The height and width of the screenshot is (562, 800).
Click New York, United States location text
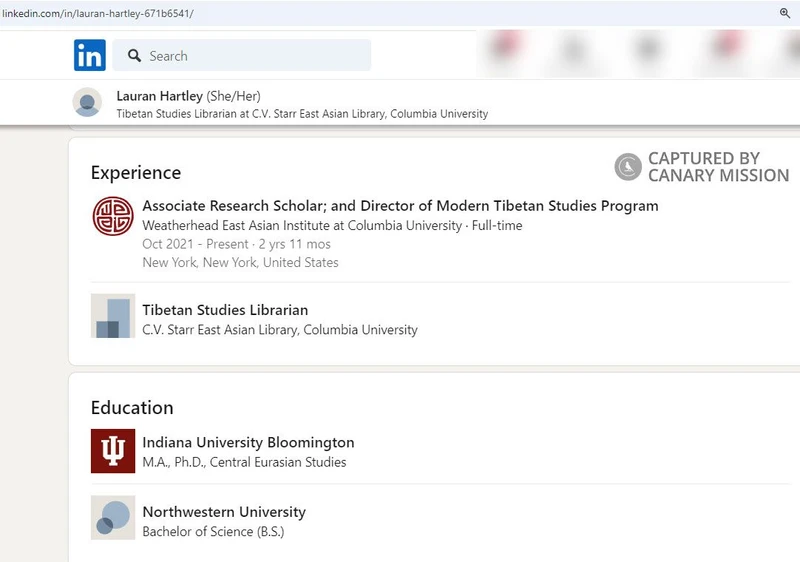tap(240, 263)
